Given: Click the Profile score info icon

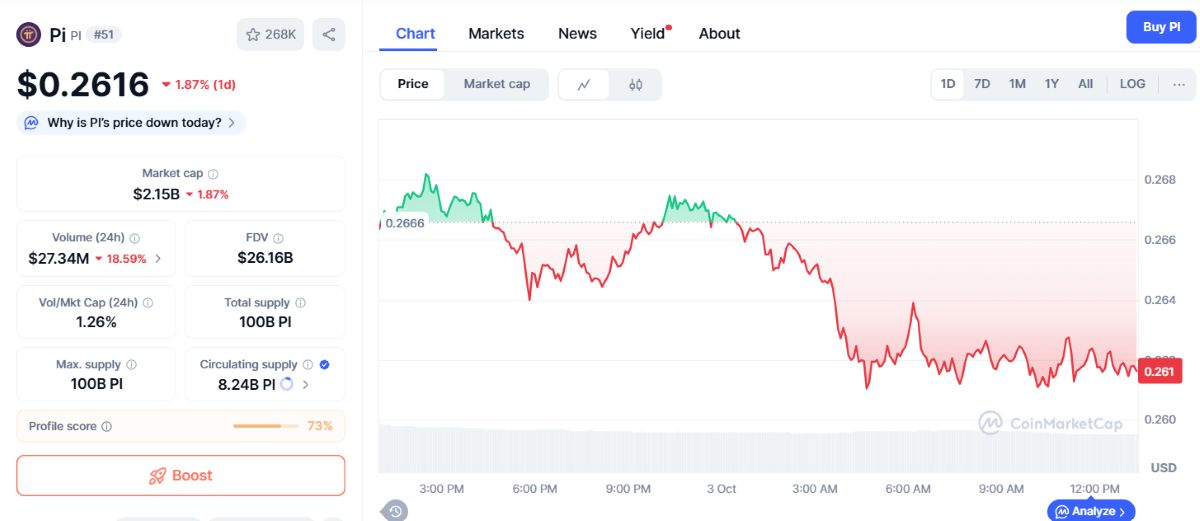Looking at the screenshot, I should tap(107, 426).
